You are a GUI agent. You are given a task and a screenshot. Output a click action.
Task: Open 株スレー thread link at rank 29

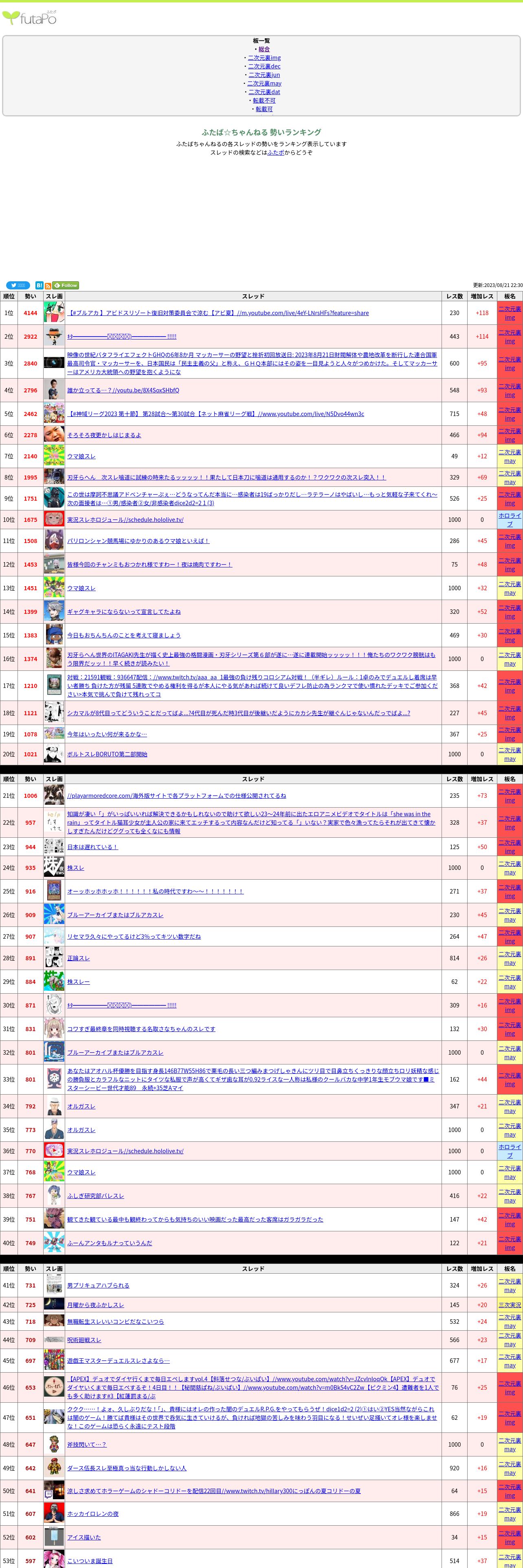coord(79,981)
